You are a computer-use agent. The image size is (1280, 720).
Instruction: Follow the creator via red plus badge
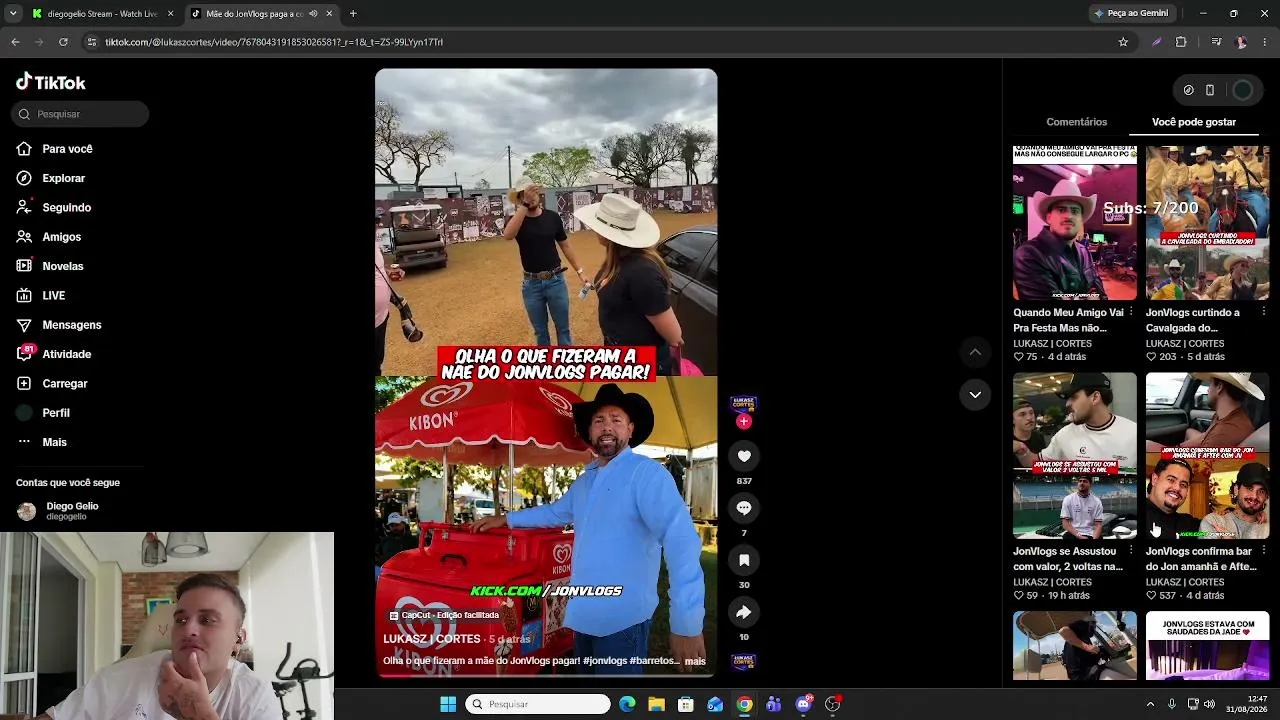(x=743, y=422)
